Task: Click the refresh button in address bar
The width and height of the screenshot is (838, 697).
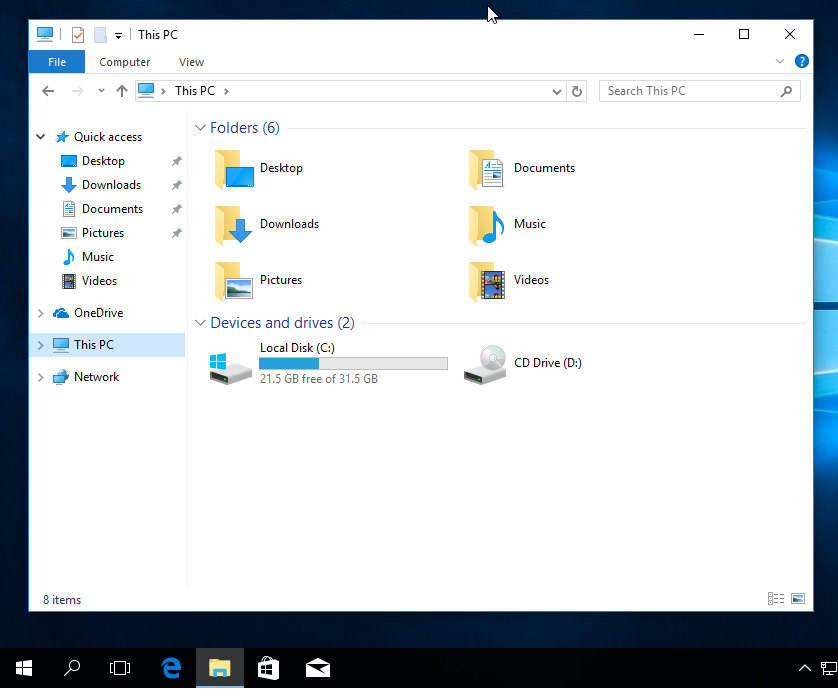Action: tap(577, 91)
